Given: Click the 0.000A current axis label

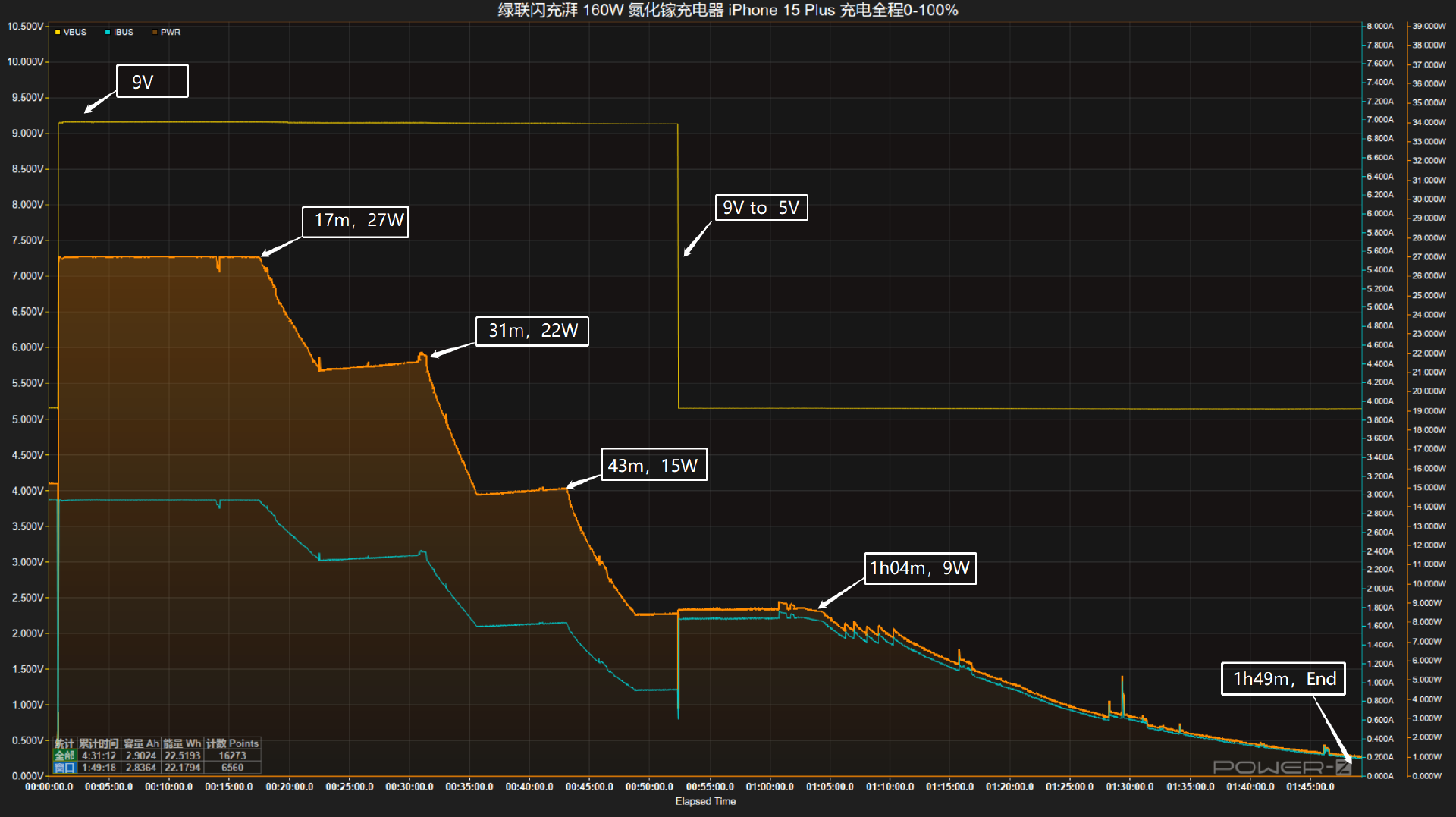Looking at the screenshot, I should 1379,775.
